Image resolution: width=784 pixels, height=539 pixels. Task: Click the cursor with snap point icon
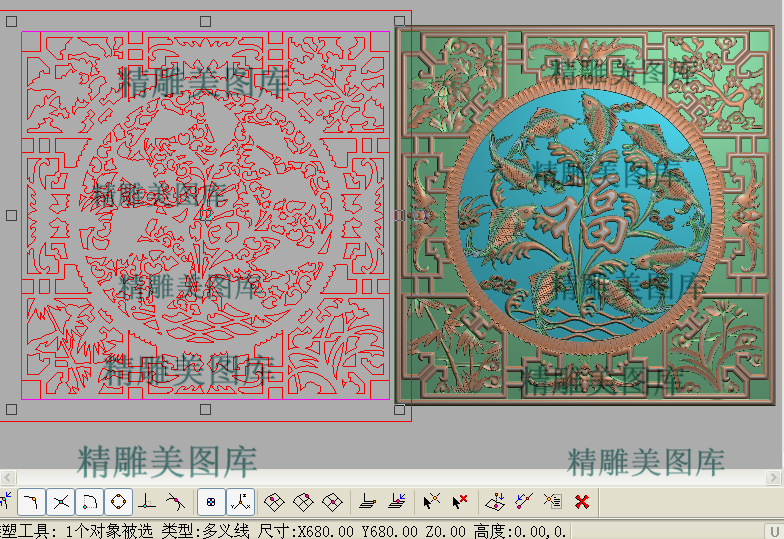point(432,502)
